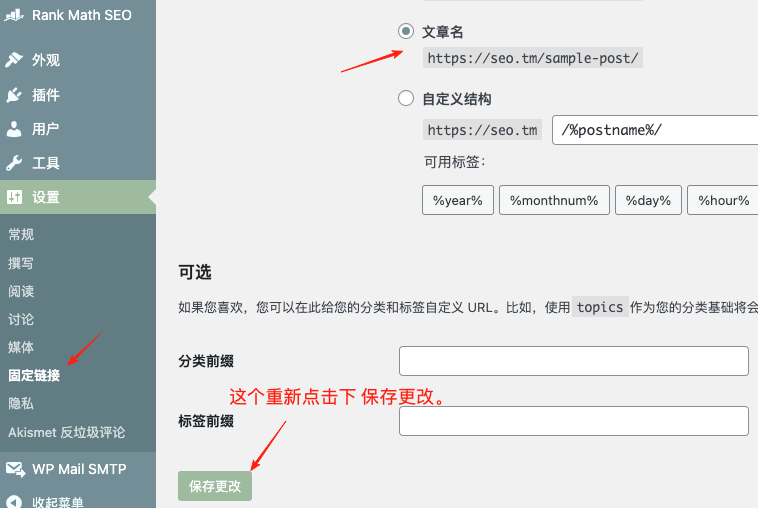The image size is (758, 508).
Task: Click the 标签前缀 tag base input
Action: 573,421
